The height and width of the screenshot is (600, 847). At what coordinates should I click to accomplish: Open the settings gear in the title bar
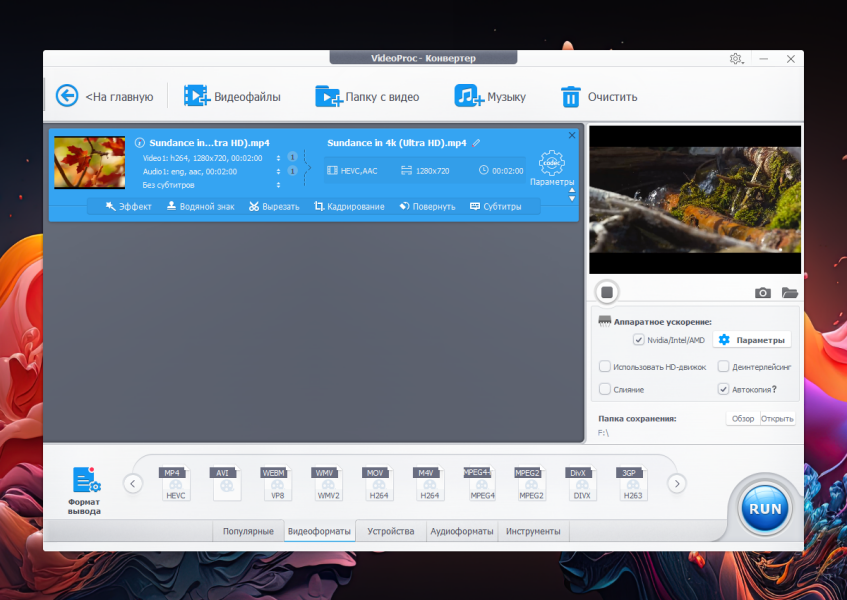[x=736, y=58]
